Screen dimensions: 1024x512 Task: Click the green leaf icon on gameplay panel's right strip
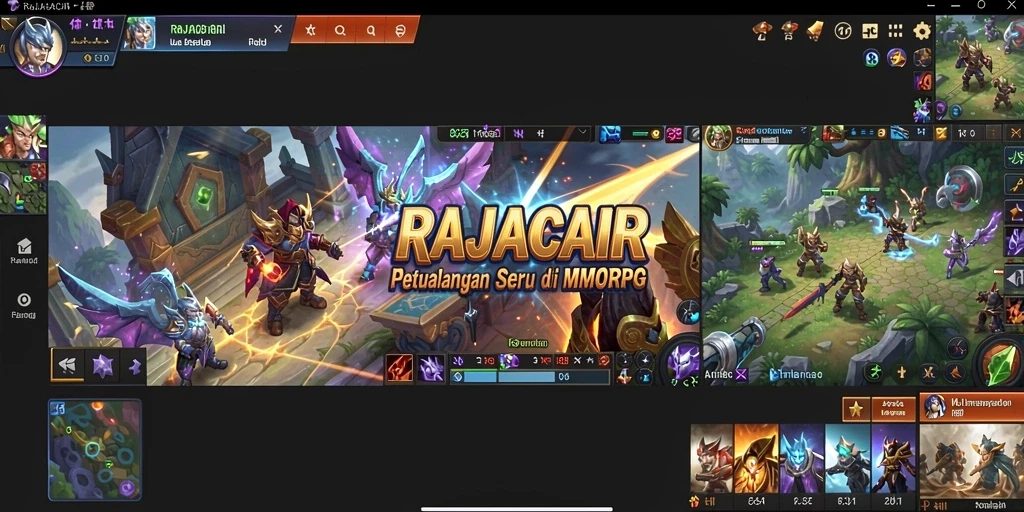tap(1014, 157)
